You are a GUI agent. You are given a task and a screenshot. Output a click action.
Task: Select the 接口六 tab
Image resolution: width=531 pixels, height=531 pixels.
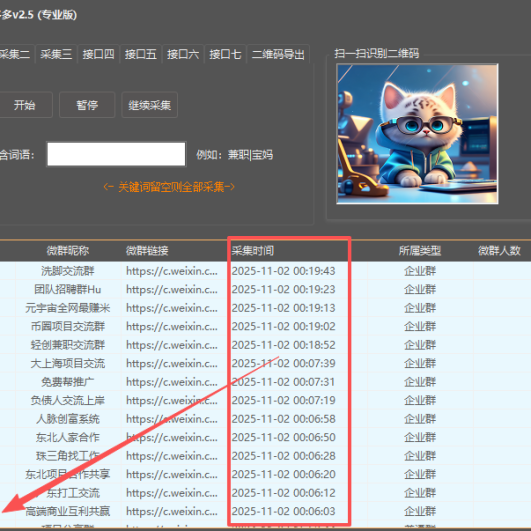183,54
